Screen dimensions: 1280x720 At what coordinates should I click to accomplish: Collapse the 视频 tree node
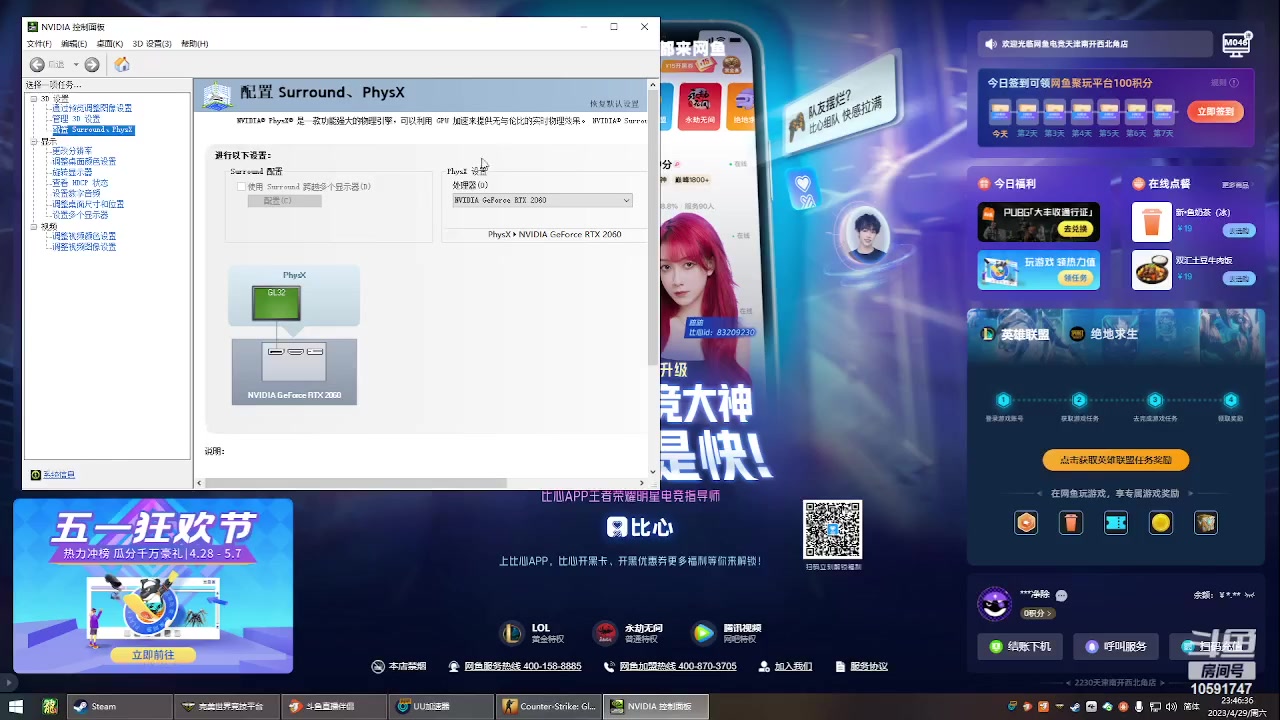(33, 227)
